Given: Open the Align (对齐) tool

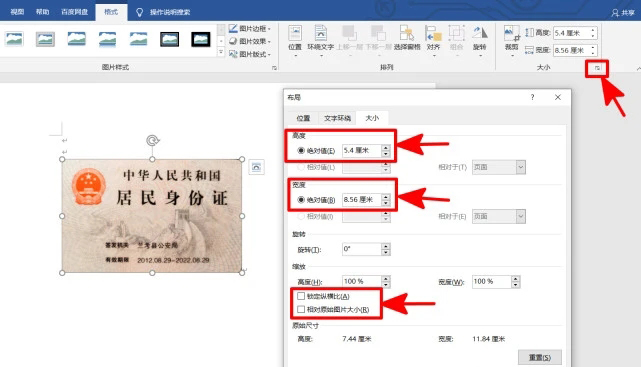Looking at the screenshot, I should [x=433, y=39].
